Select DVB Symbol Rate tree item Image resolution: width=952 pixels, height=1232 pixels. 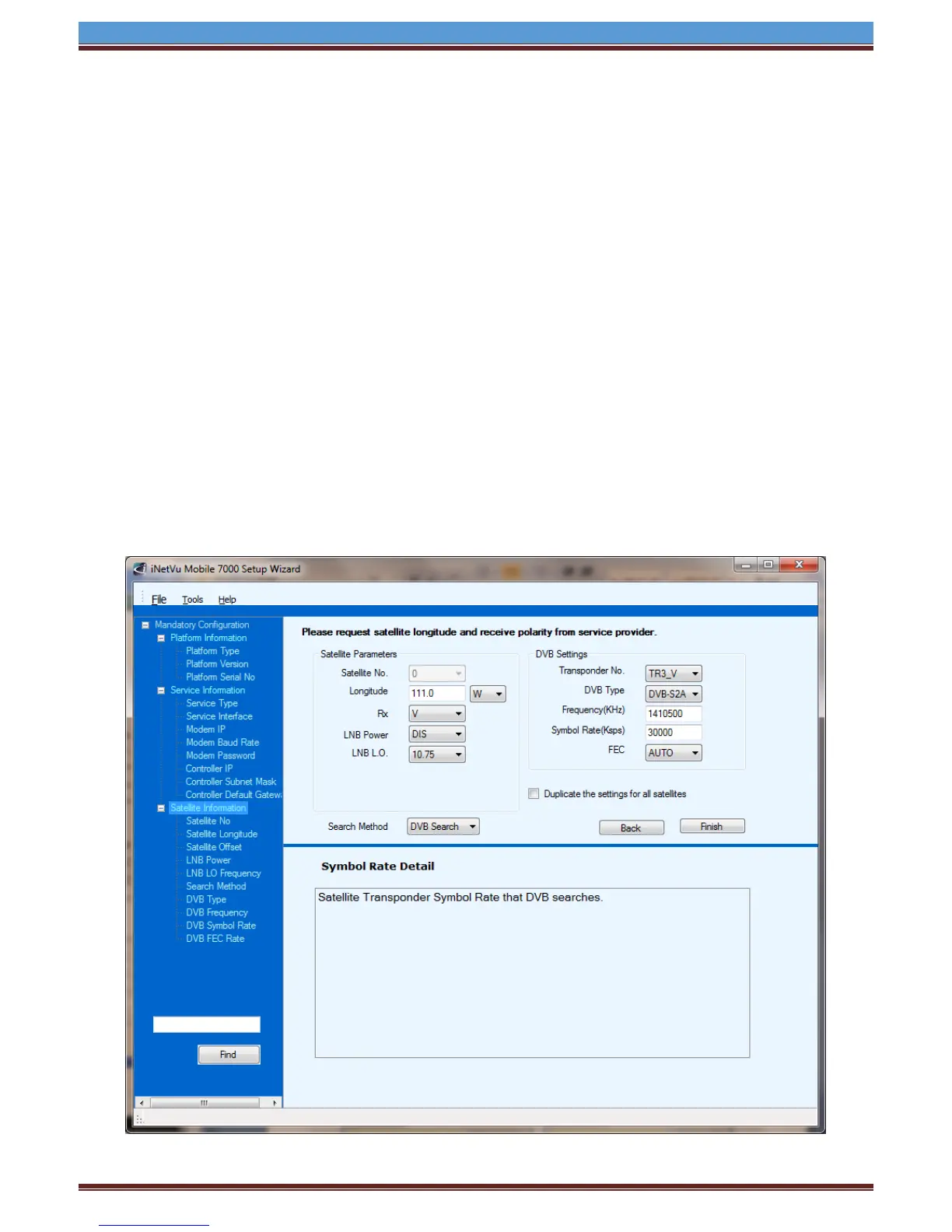[x=221, y=926]
